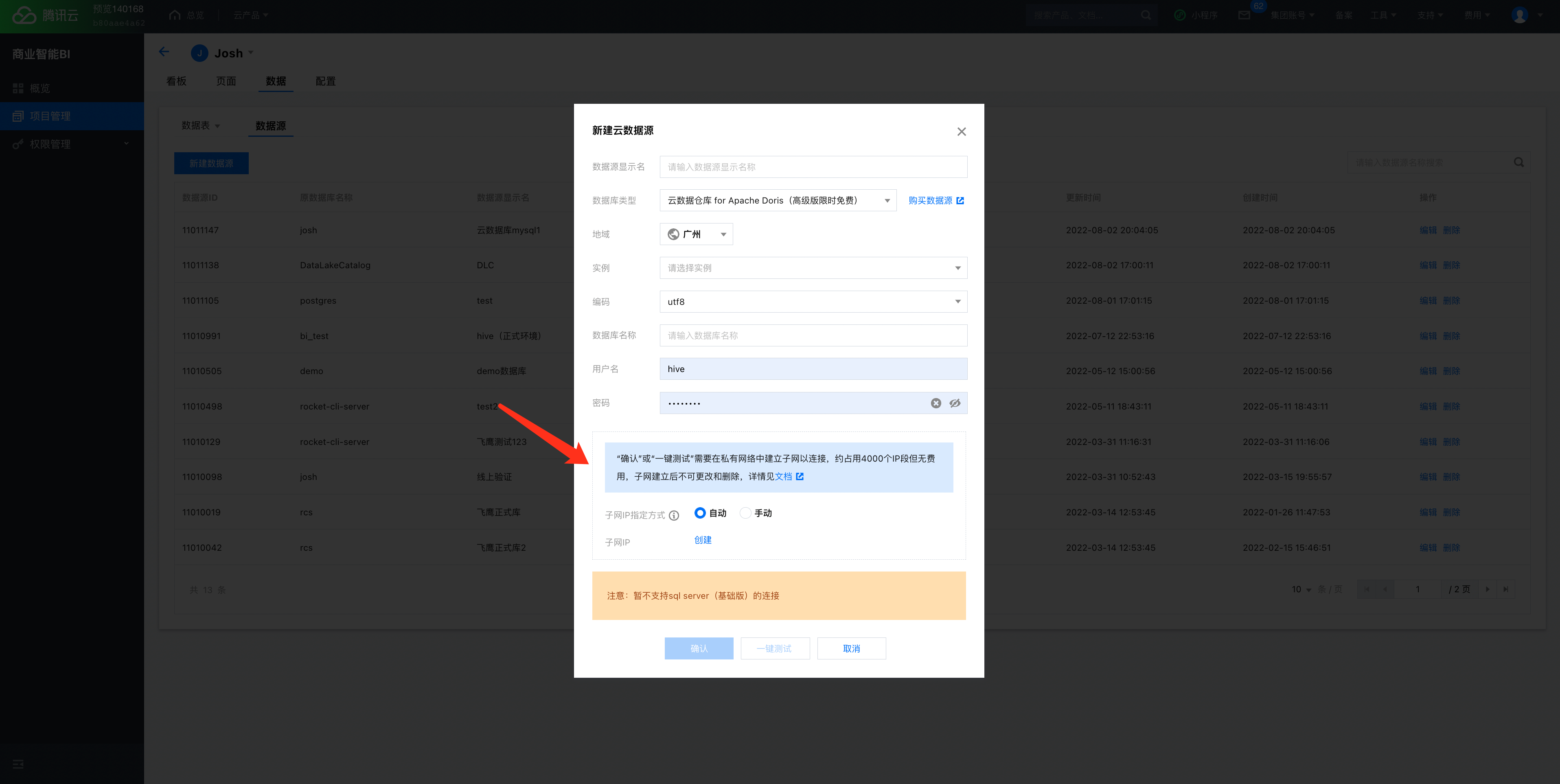The image size is (1560, 784).
Task: Select the 手动 radio option
Action: click(x=745, y=513)
